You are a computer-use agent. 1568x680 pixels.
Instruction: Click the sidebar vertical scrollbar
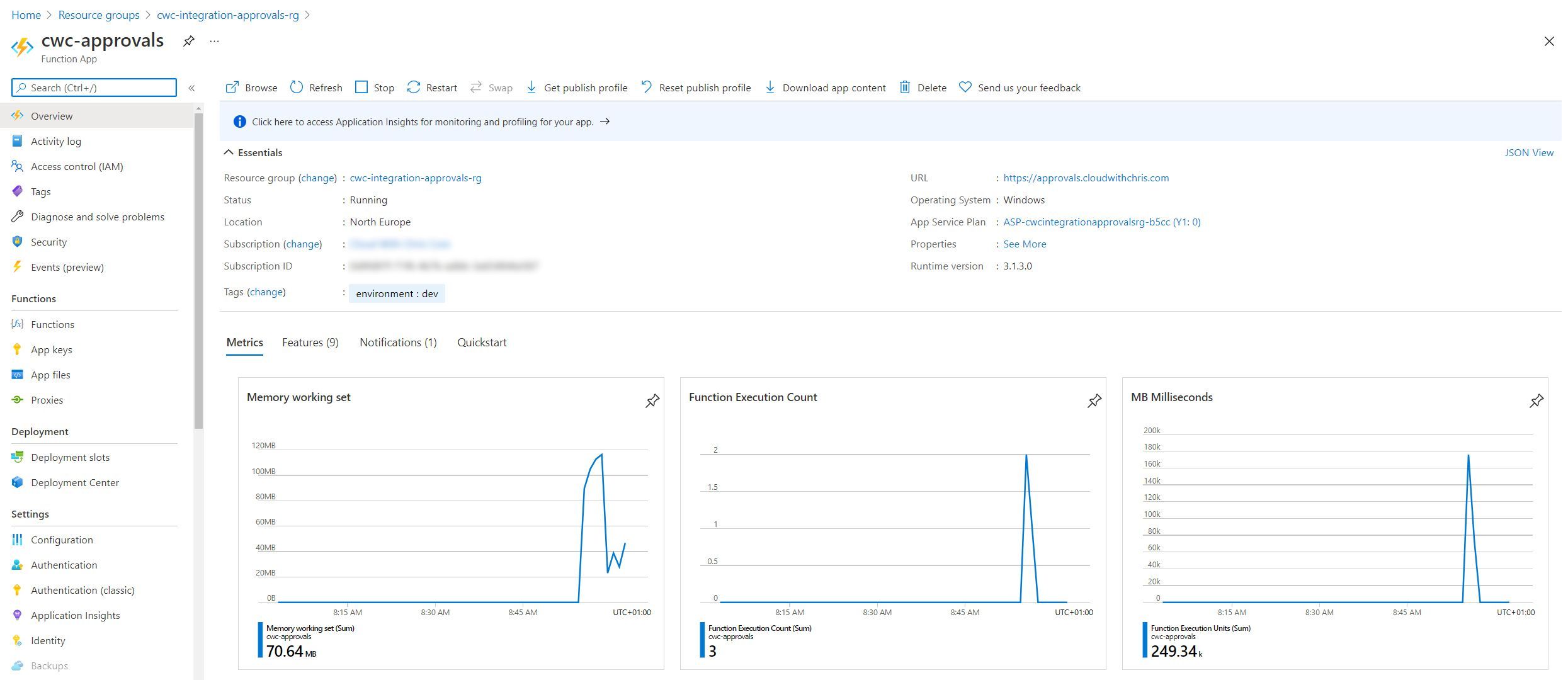click(199, 271)
